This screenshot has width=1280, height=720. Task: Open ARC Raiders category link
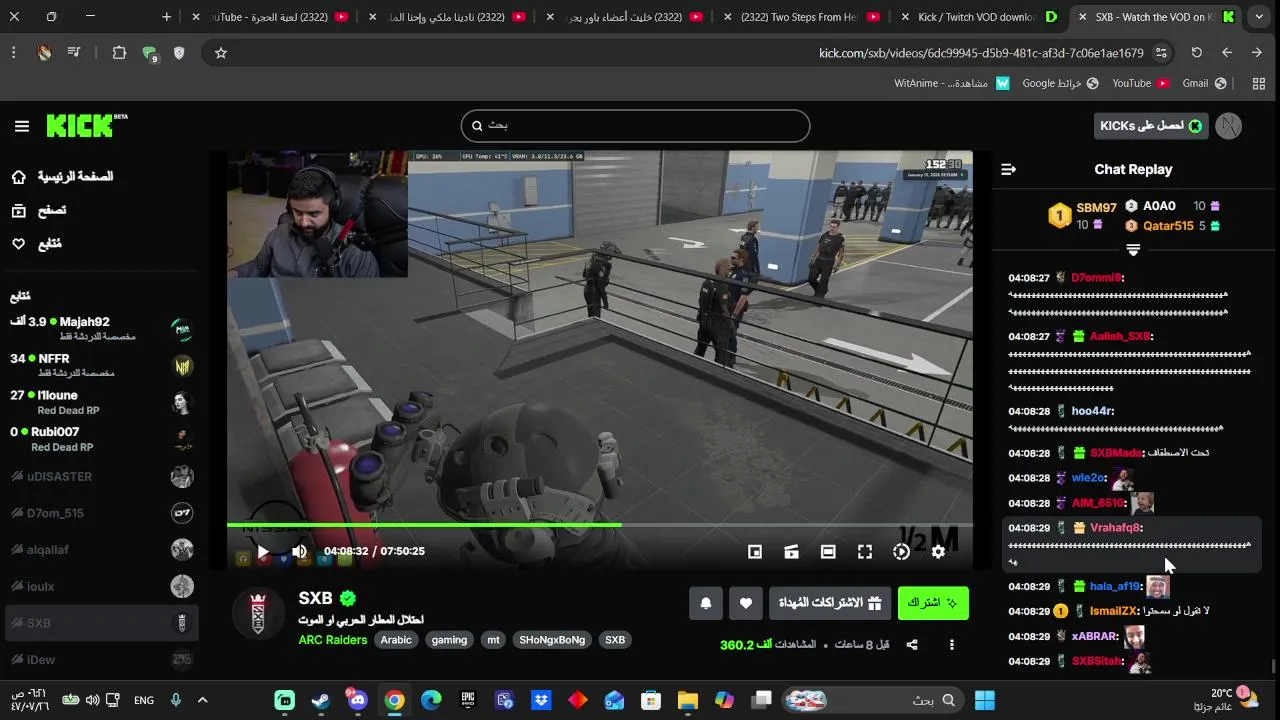click(x=333, y=640)
